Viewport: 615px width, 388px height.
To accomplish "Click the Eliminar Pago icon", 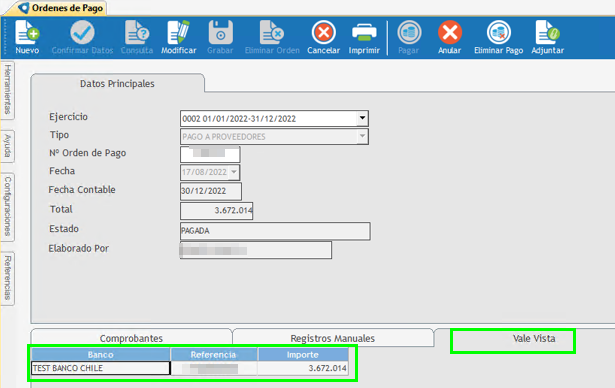I will point(499,32).
